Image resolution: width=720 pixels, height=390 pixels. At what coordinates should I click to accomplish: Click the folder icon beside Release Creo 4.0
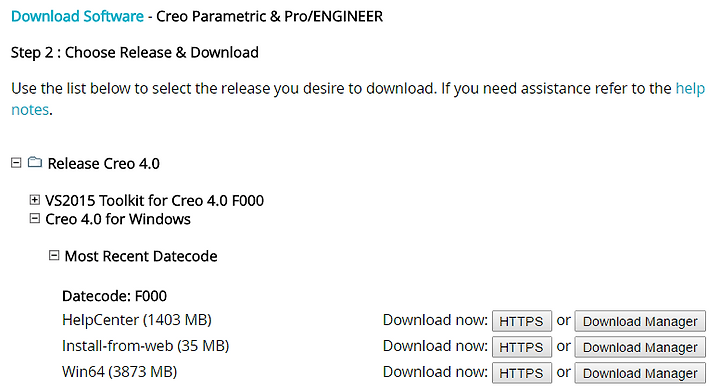[x=35, y=162]
